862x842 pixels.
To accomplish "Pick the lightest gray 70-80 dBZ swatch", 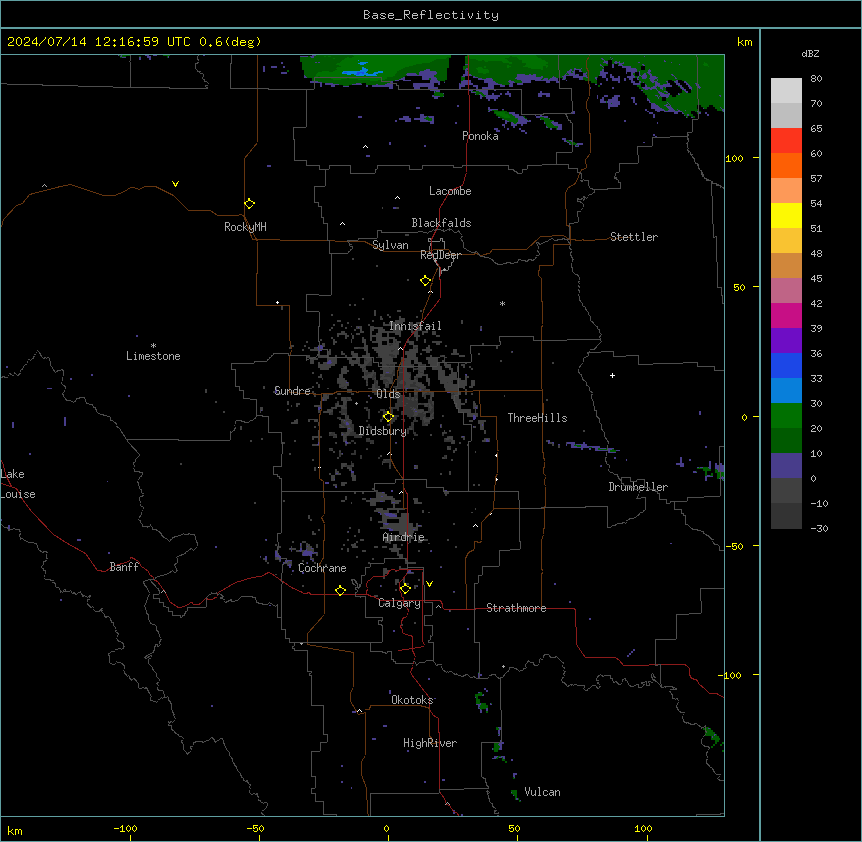I will [786, 90].
